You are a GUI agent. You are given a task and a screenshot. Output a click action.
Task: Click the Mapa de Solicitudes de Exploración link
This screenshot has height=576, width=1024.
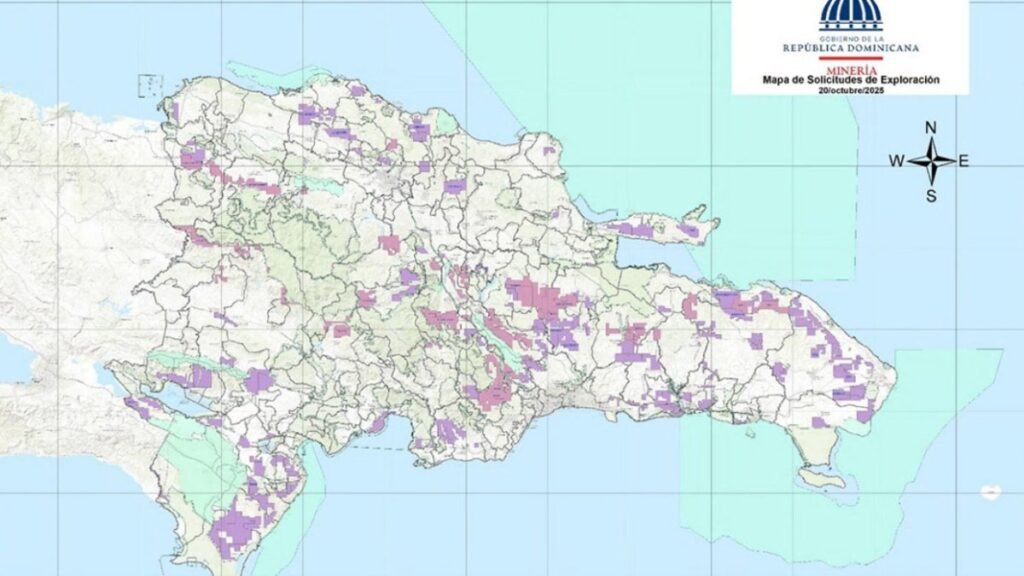(x=851, y=79)
